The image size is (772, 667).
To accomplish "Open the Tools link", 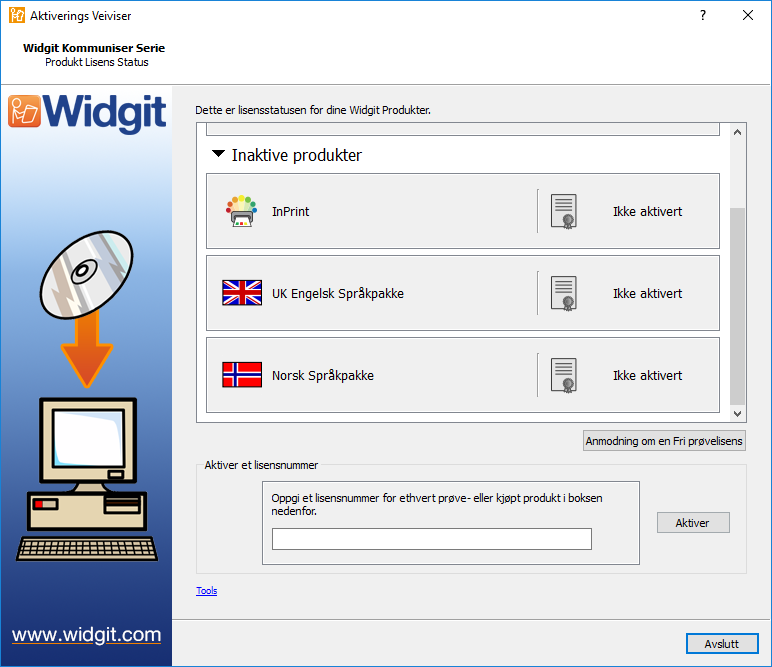I will [206, 590].
